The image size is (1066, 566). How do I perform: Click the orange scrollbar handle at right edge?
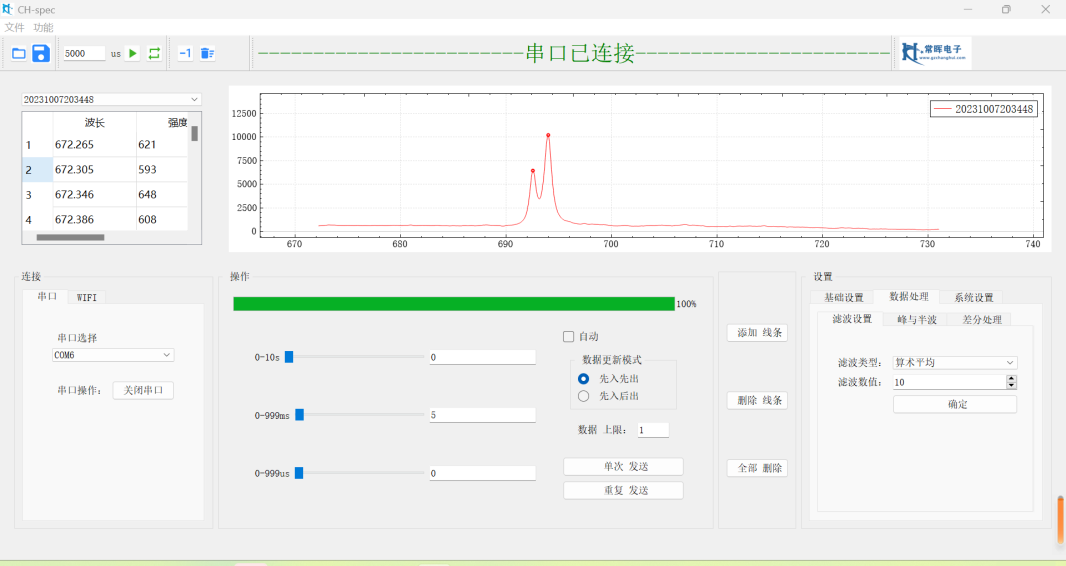click(1060, 520)
